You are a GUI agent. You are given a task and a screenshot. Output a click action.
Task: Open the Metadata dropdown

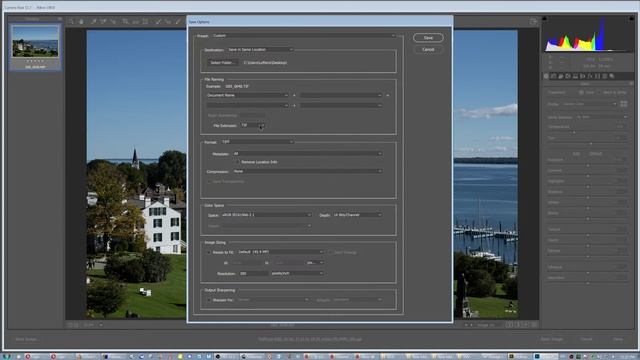point(308,154)
